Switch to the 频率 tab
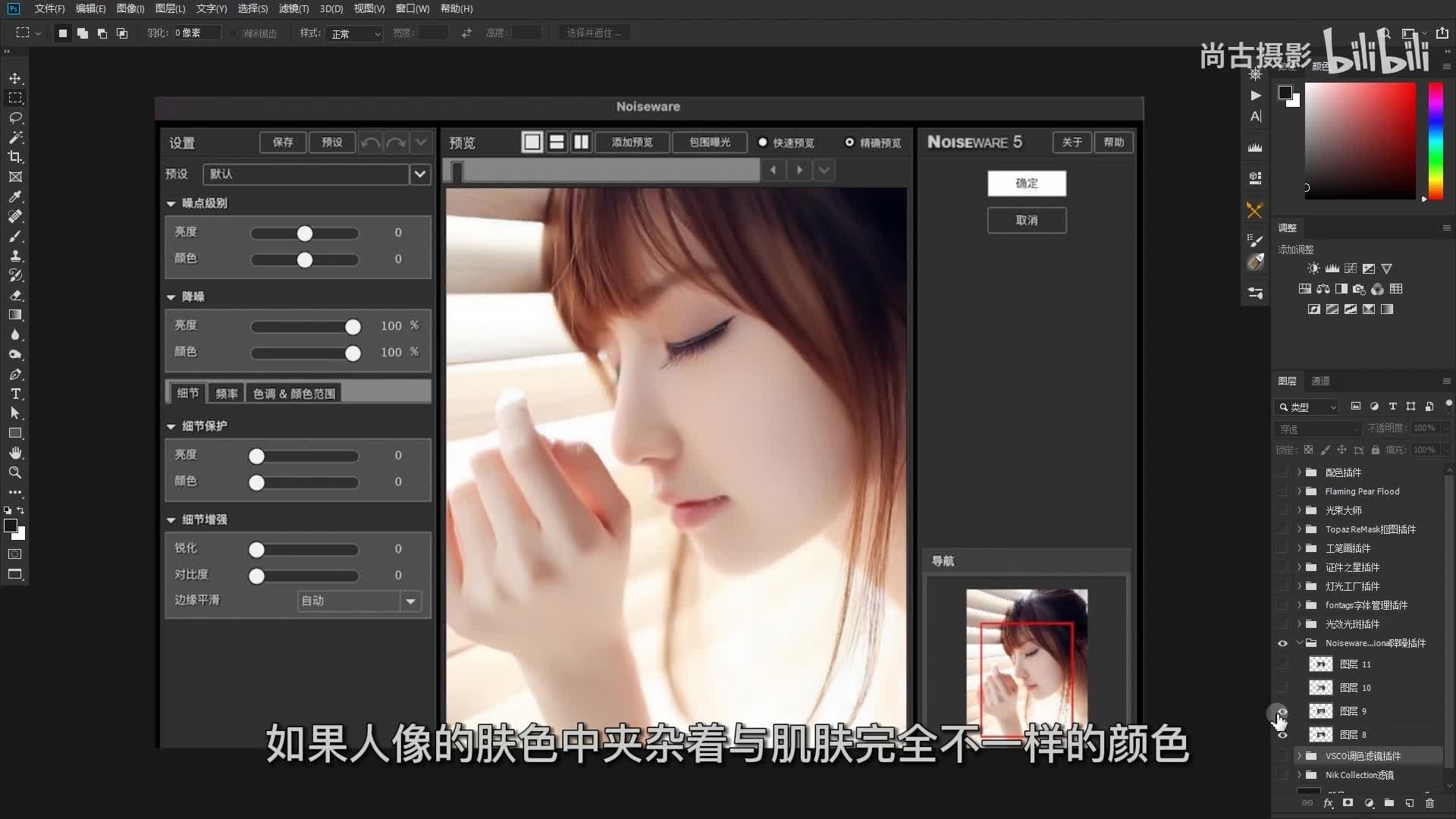 (x=226, y=394)
